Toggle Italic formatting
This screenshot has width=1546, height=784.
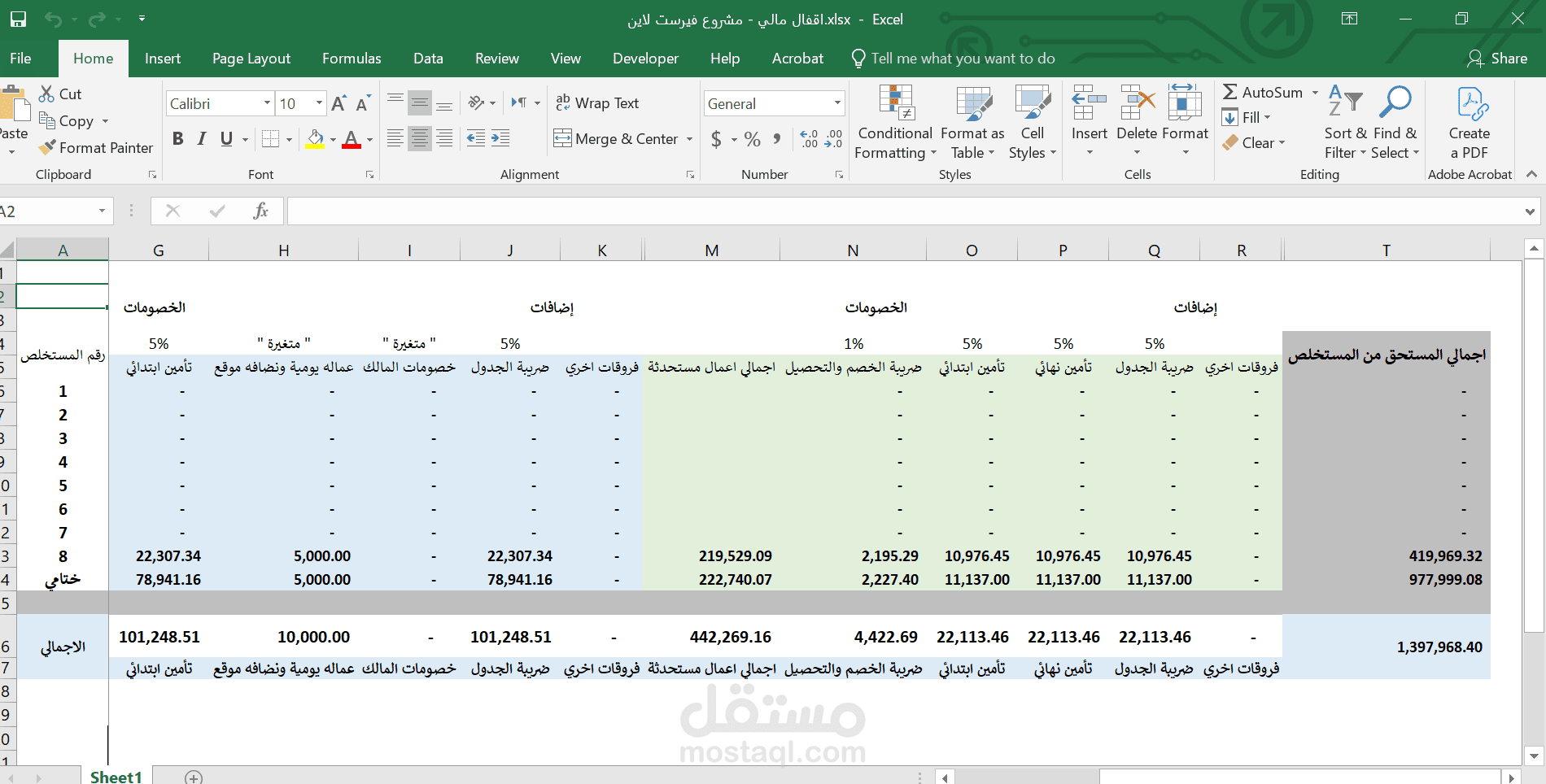202,139
